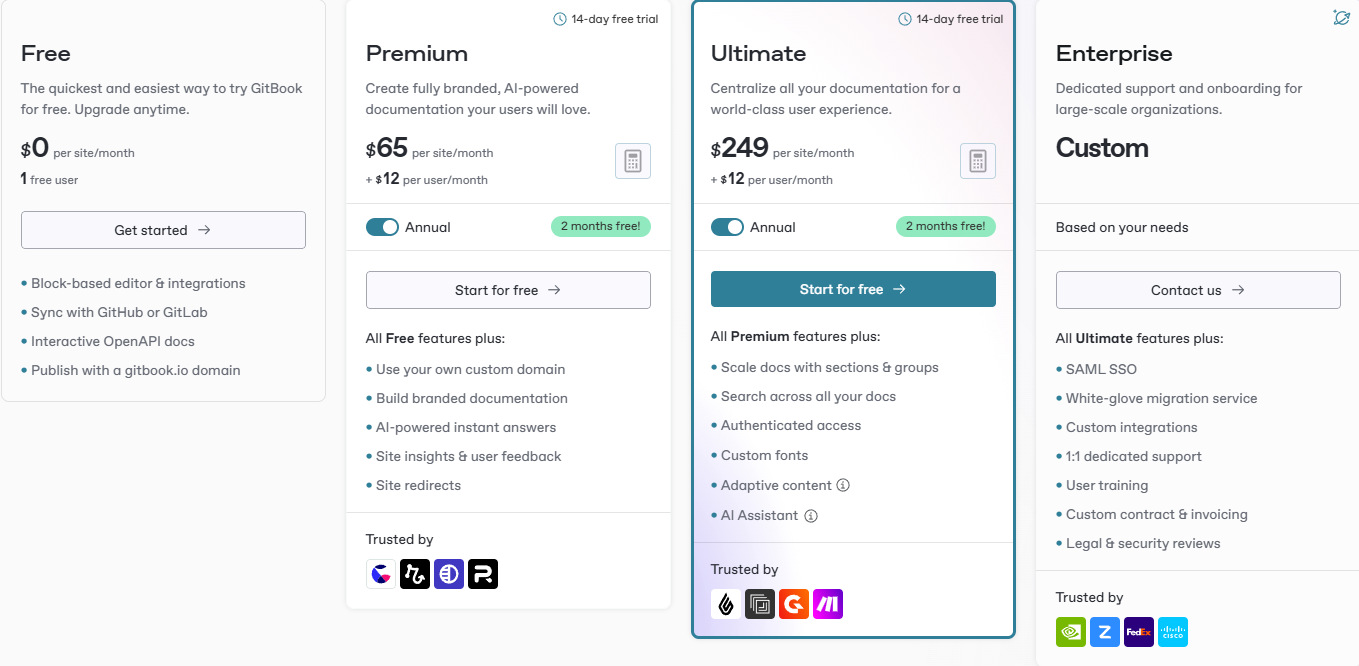Viewport: 1359px width, 666px height.
Task: Click the orange G logo under Ultimate
Action: tap(794, 604)
